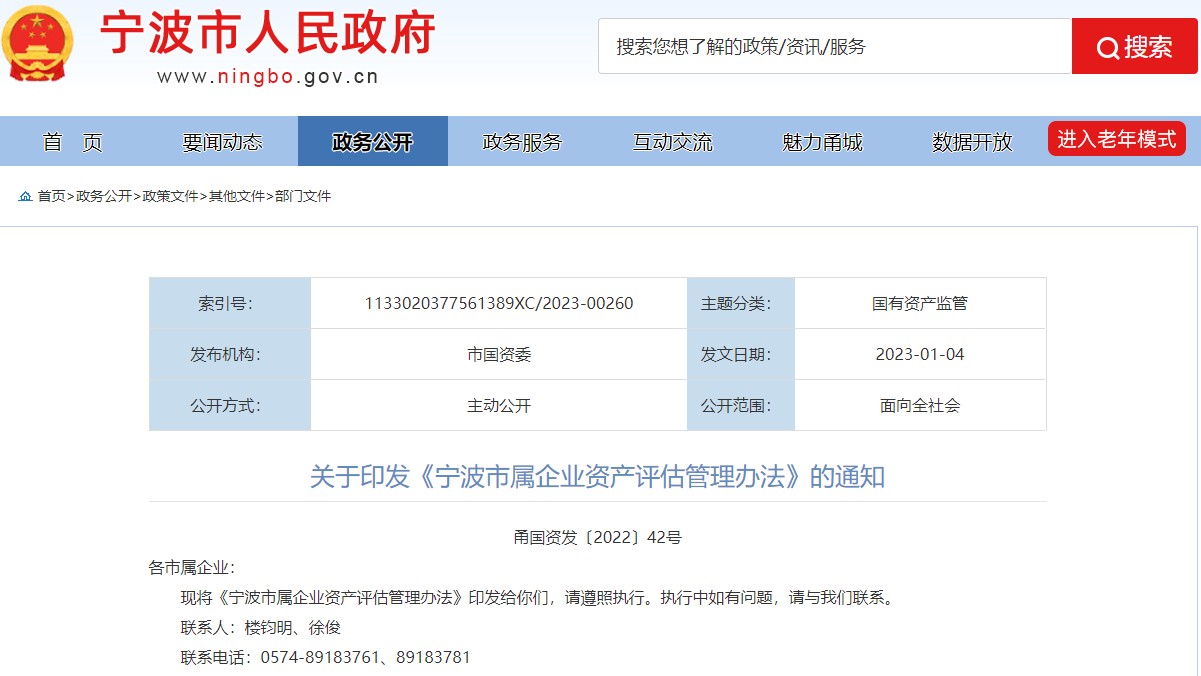
Task: Enable elderly mode with 进入老年模式
Action: point(1116,140)
